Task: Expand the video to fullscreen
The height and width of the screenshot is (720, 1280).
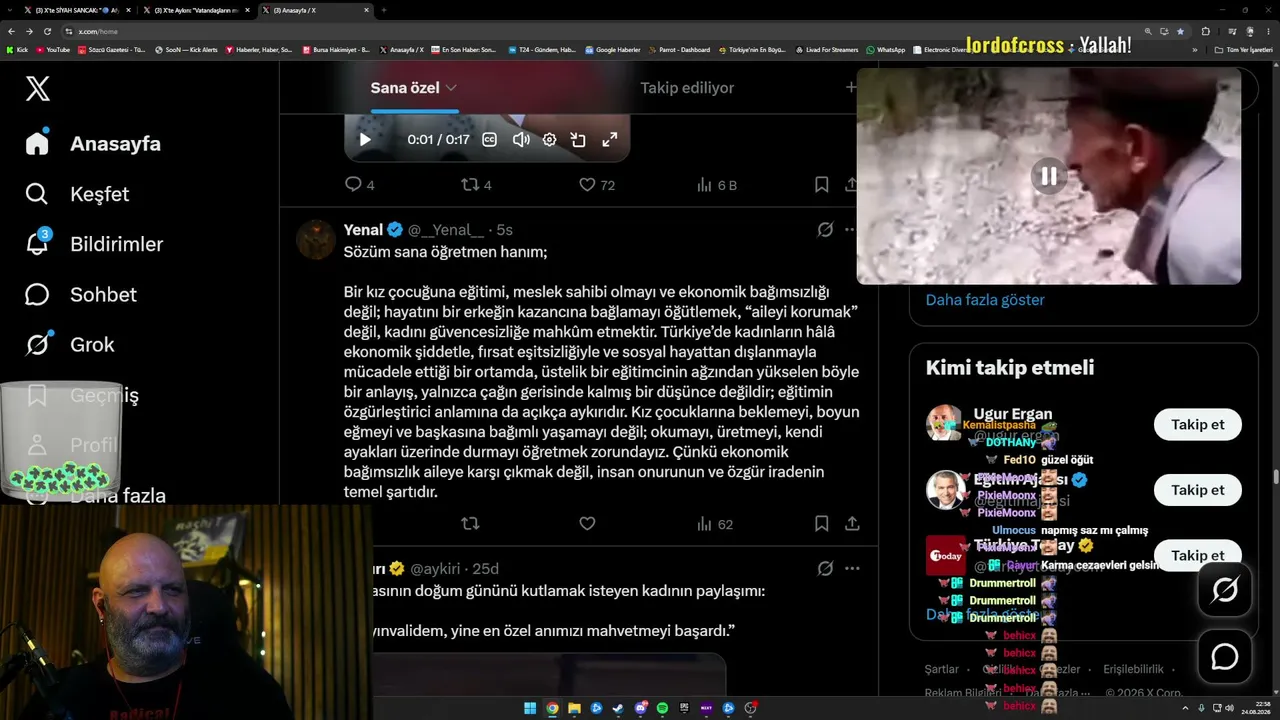Action: pos(609,140)
